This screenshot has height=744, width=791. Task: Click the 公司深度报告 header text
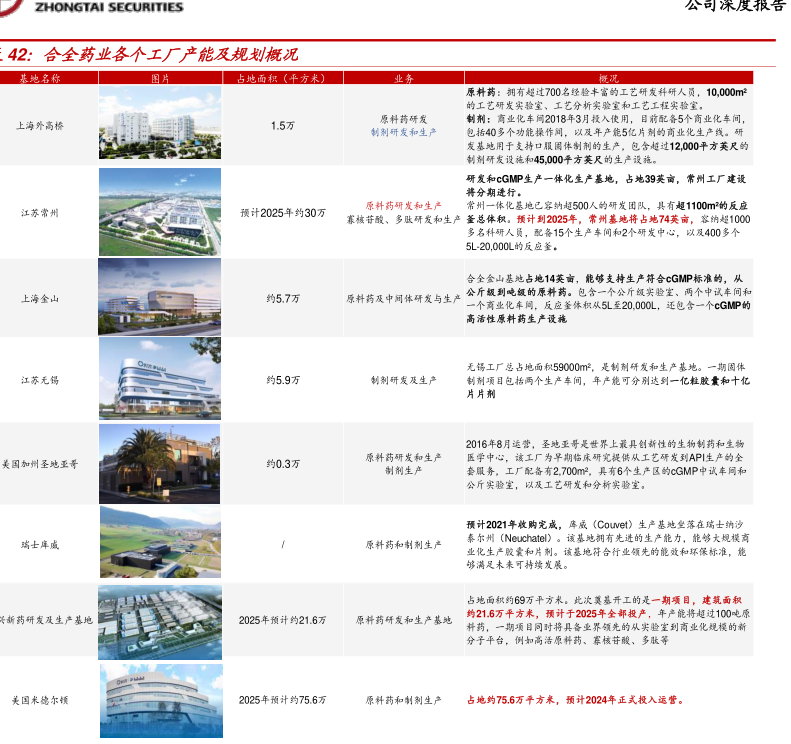[x=734, y=6]
